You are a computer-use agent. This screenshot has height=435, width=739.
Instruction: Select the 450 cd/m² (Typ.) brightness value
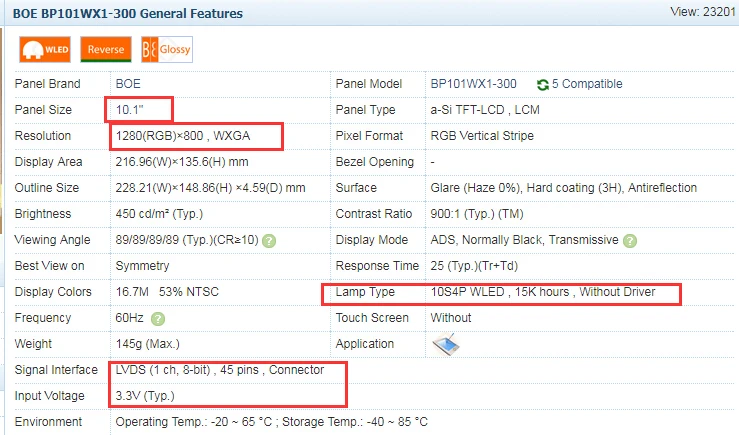pos(159,214)
